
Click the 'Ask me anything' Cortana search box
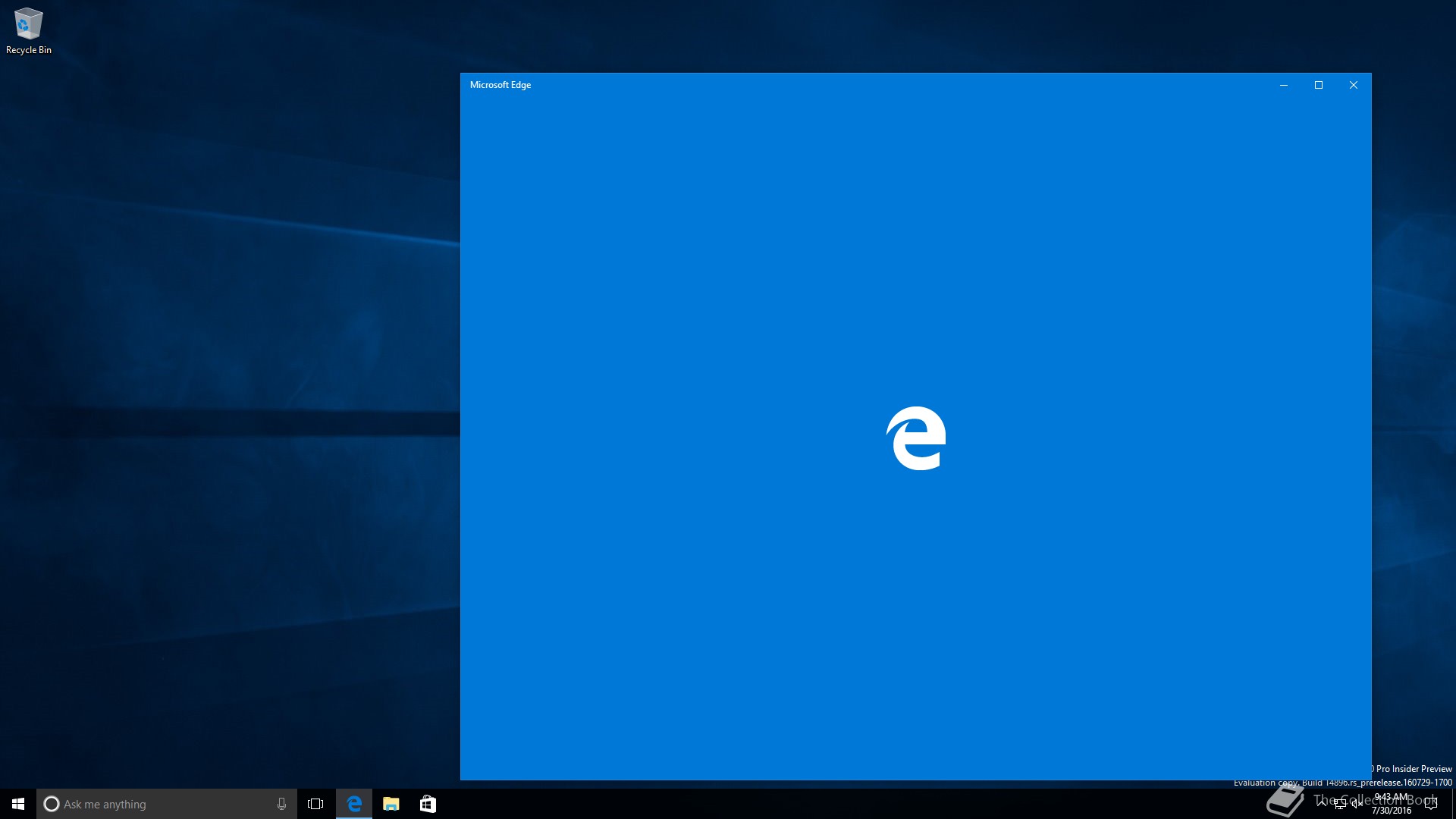166,804
